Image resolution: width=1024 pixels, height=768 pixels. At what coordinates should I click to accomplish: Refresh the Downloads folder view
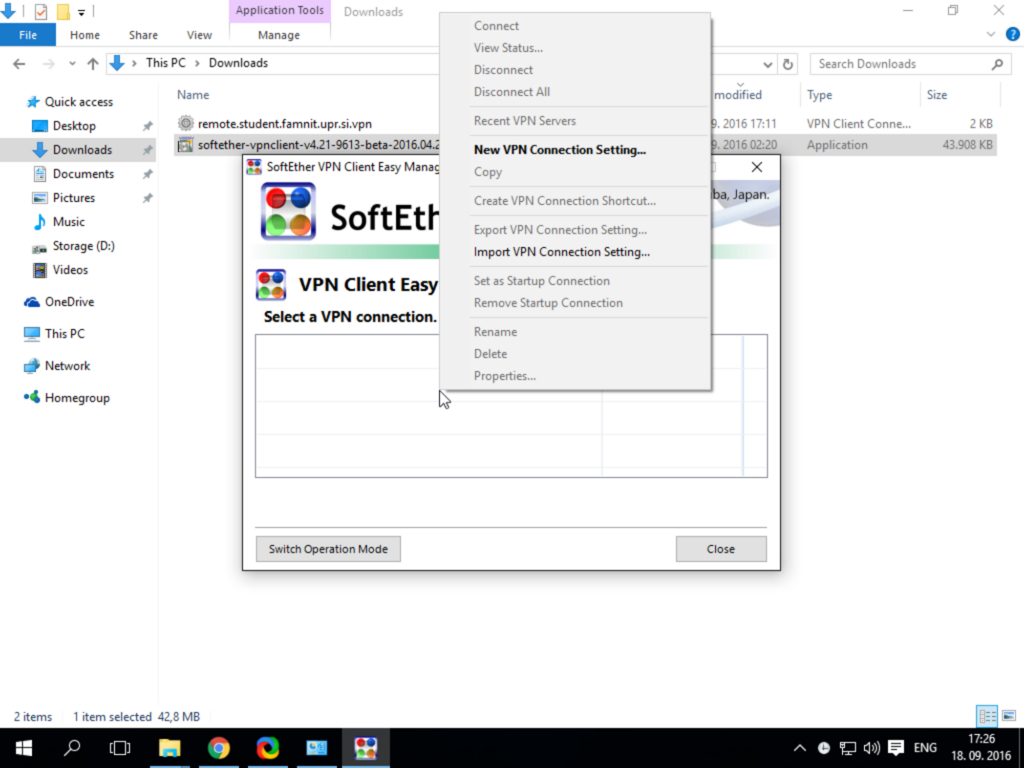(x=788, y=64)
